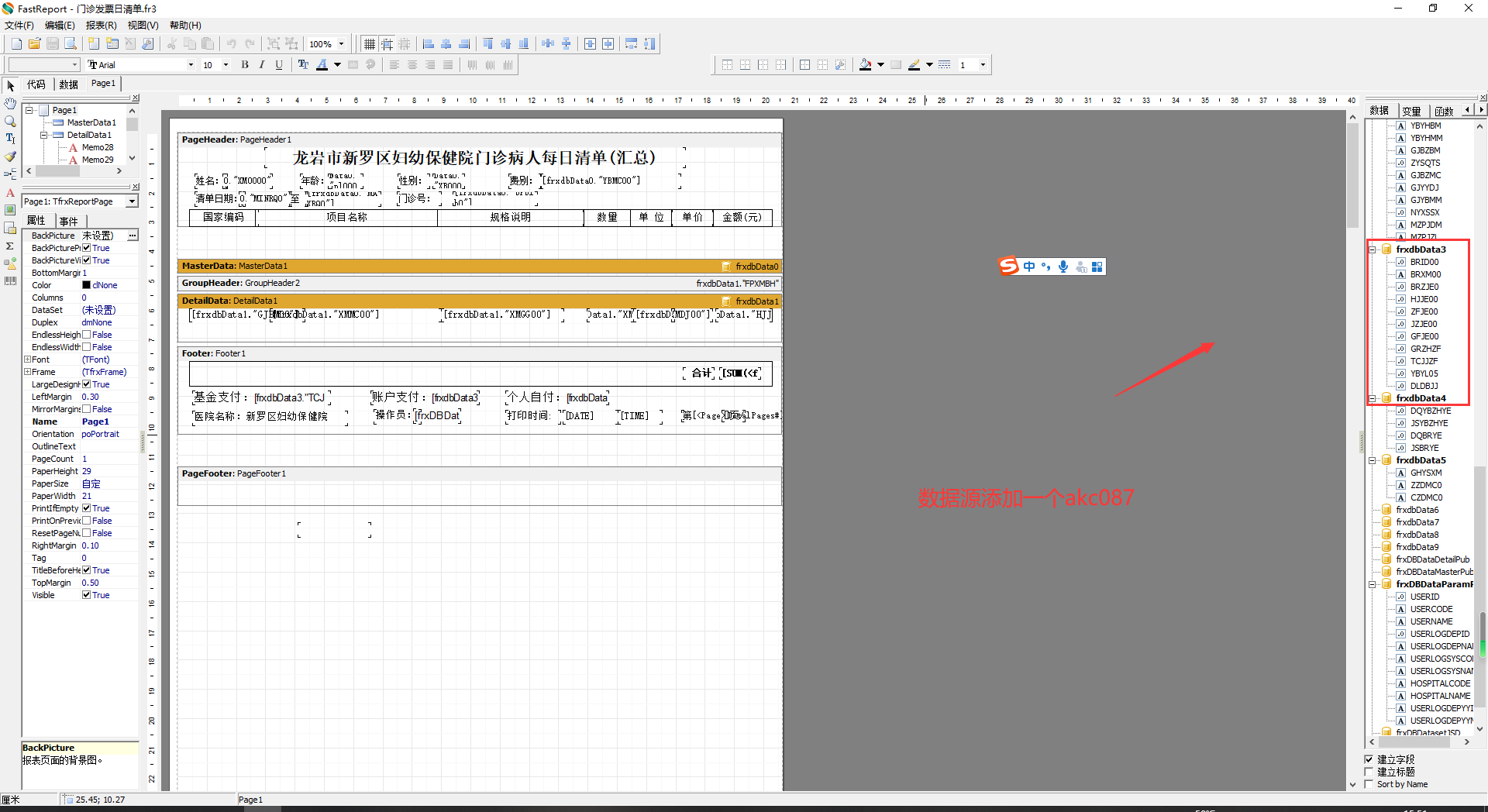Insert a picture object
The height and width of the screenshot is (812, 1488).
(x=10, y=210)
